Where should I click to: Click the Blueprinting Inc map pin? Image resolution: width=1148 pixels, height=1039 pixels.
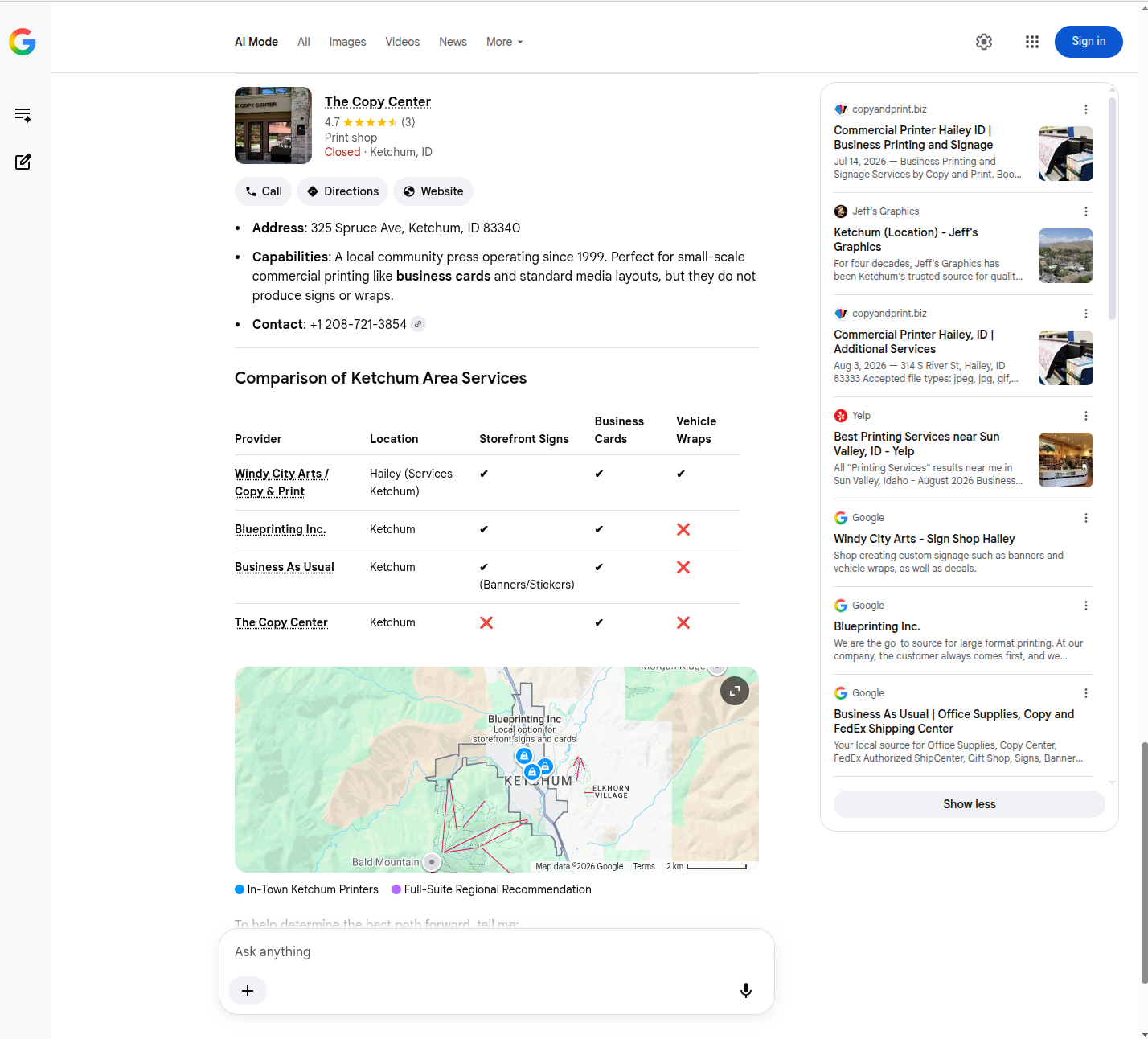click(524, 756)
